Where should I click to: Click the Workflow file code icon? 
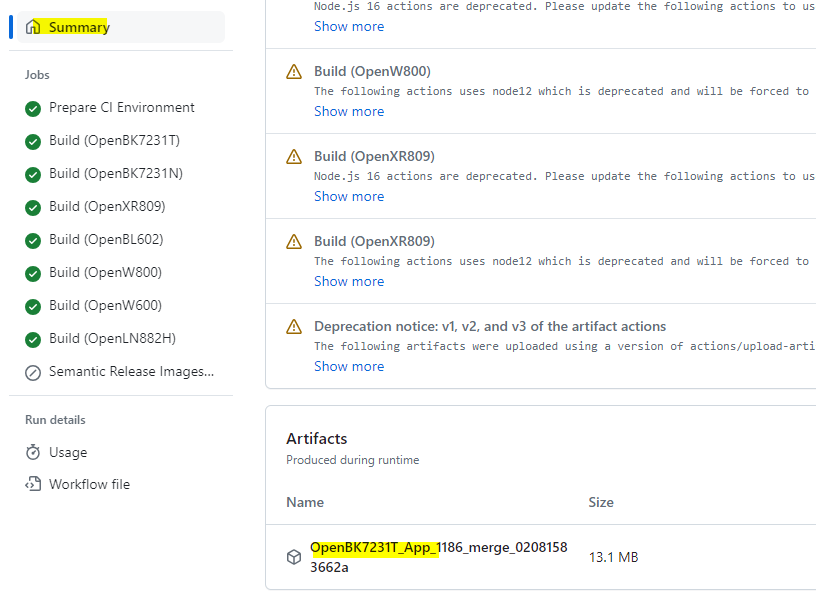pos(33,484)
